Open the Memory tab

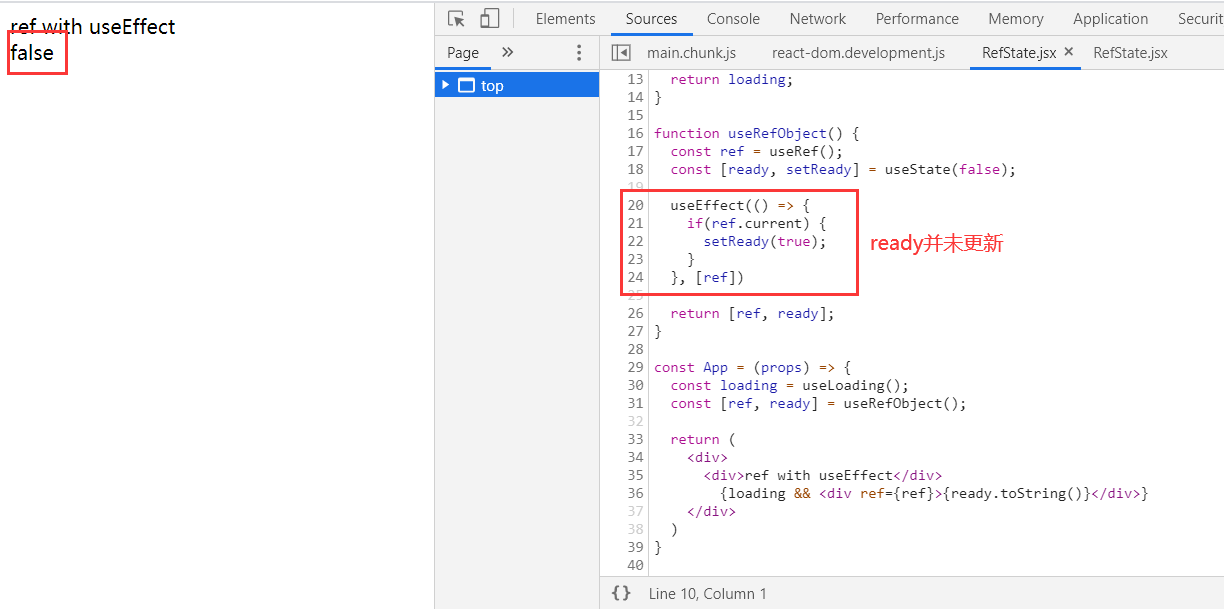1016,19
